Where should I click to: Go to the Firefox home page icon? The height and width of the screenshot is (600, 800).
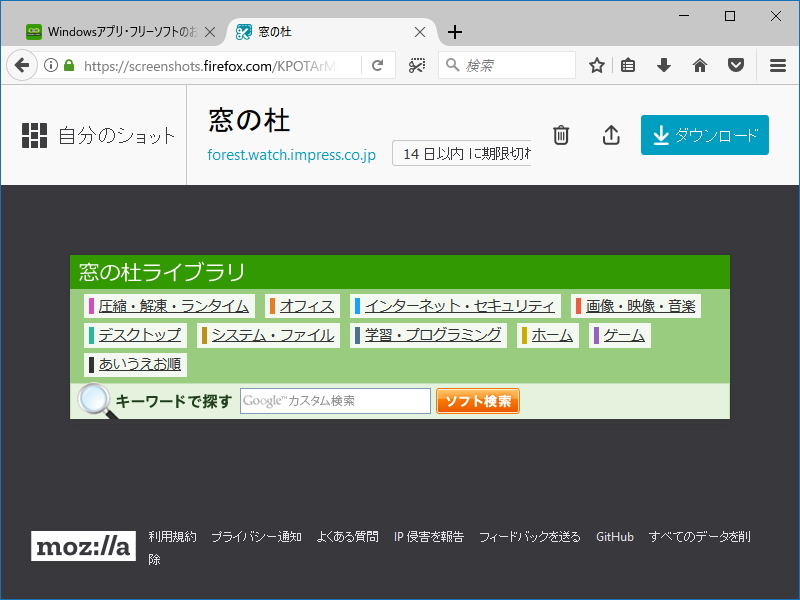(x=699, y=65)
